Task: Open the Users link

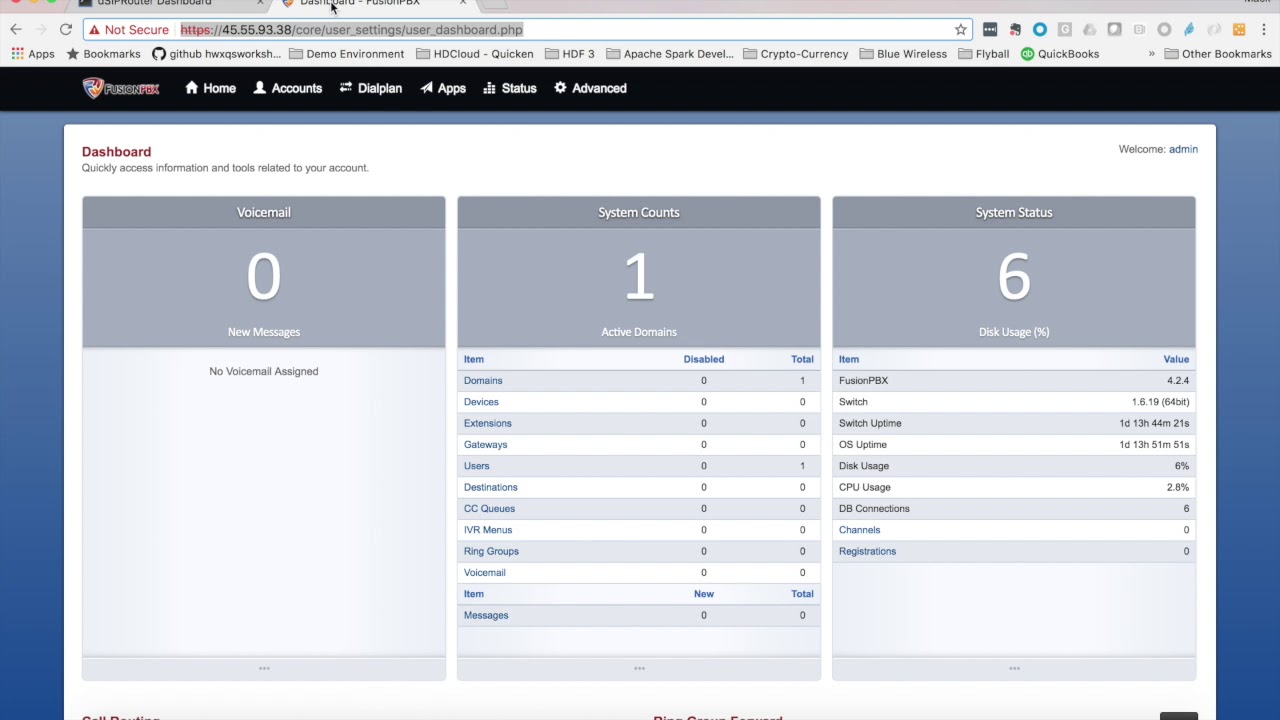Action: click(x=476, y=466)
